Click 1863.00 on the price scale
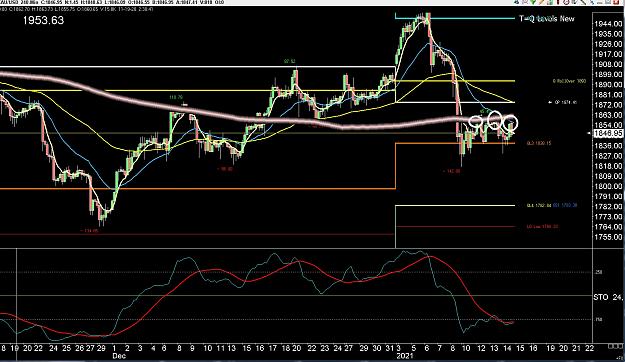 [x=608, y=115]
